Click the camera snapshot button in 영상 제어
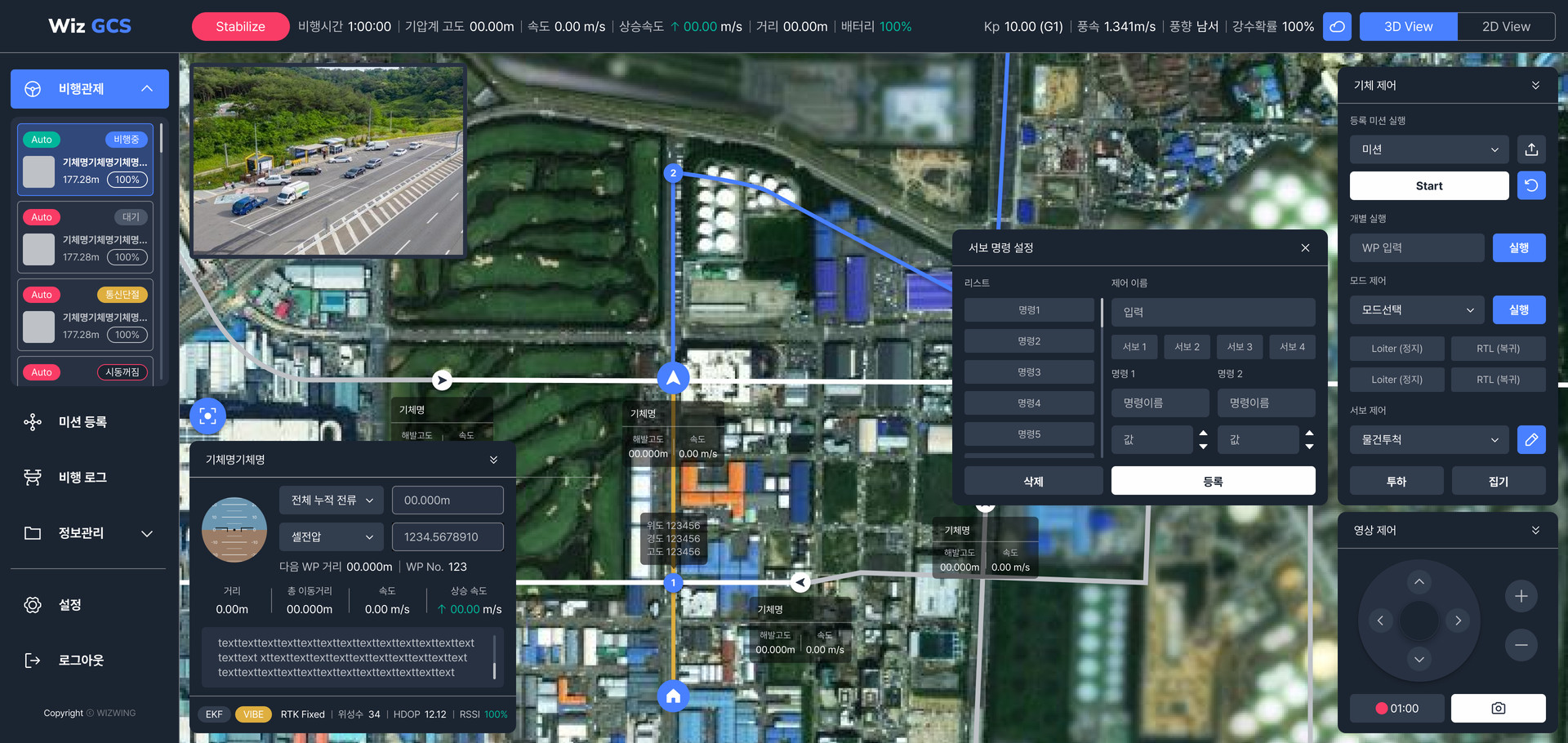The width and height of the screenshot is (1568, 743). coord(1498,708)
